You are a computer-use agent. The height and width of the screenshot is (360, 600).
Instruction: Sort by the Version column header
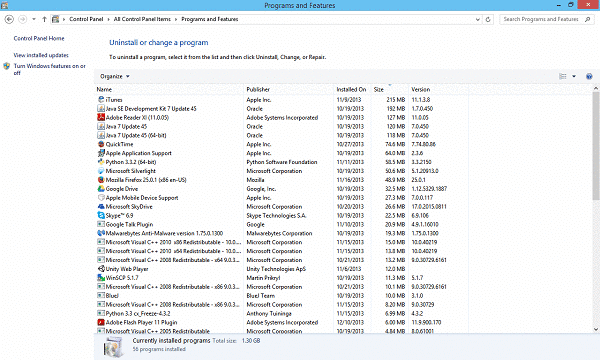point(439,89)
